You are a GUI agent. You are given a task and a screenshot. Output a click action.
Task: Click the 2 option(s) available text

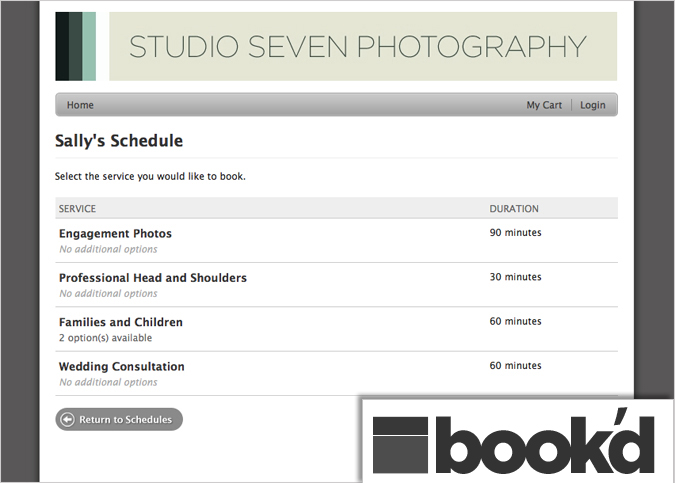(x=106, y=338)
